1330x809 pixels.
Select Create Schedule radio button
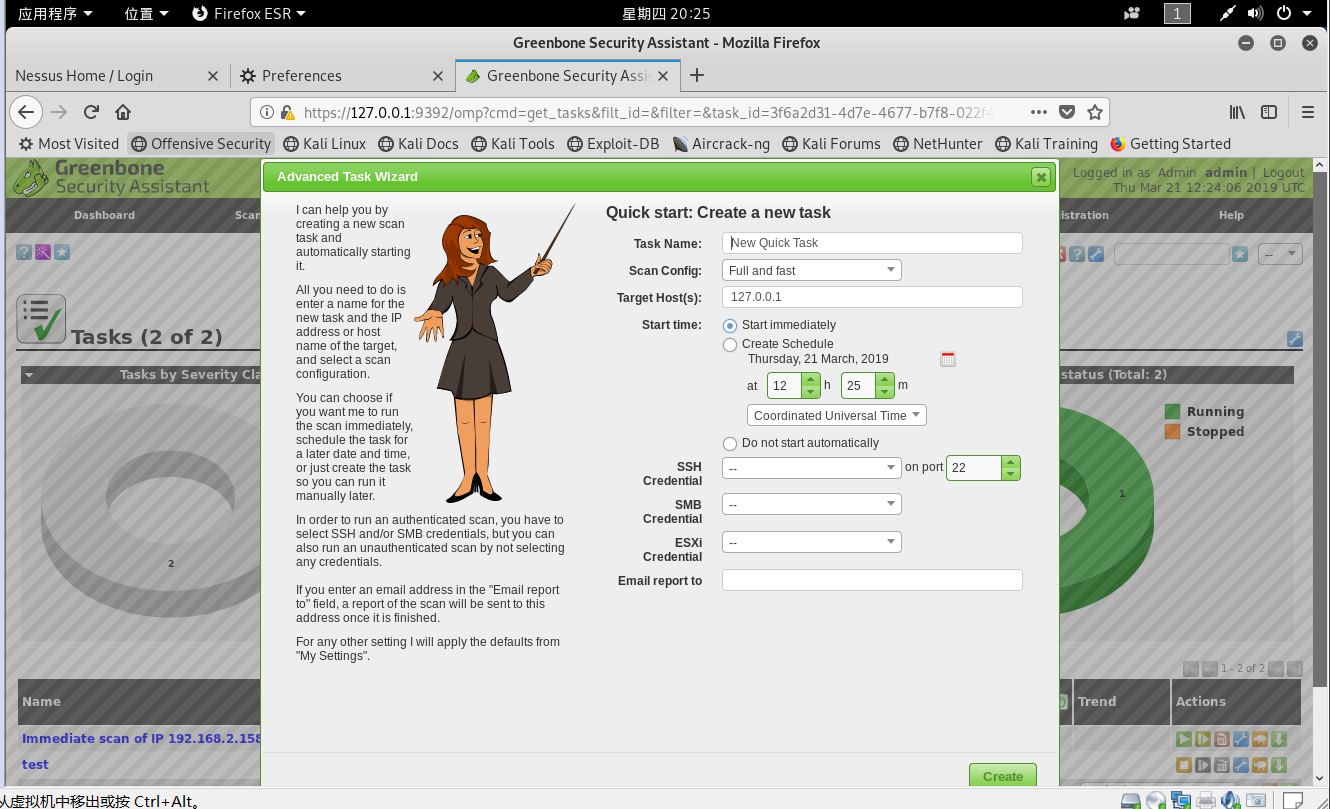[730, 344]
